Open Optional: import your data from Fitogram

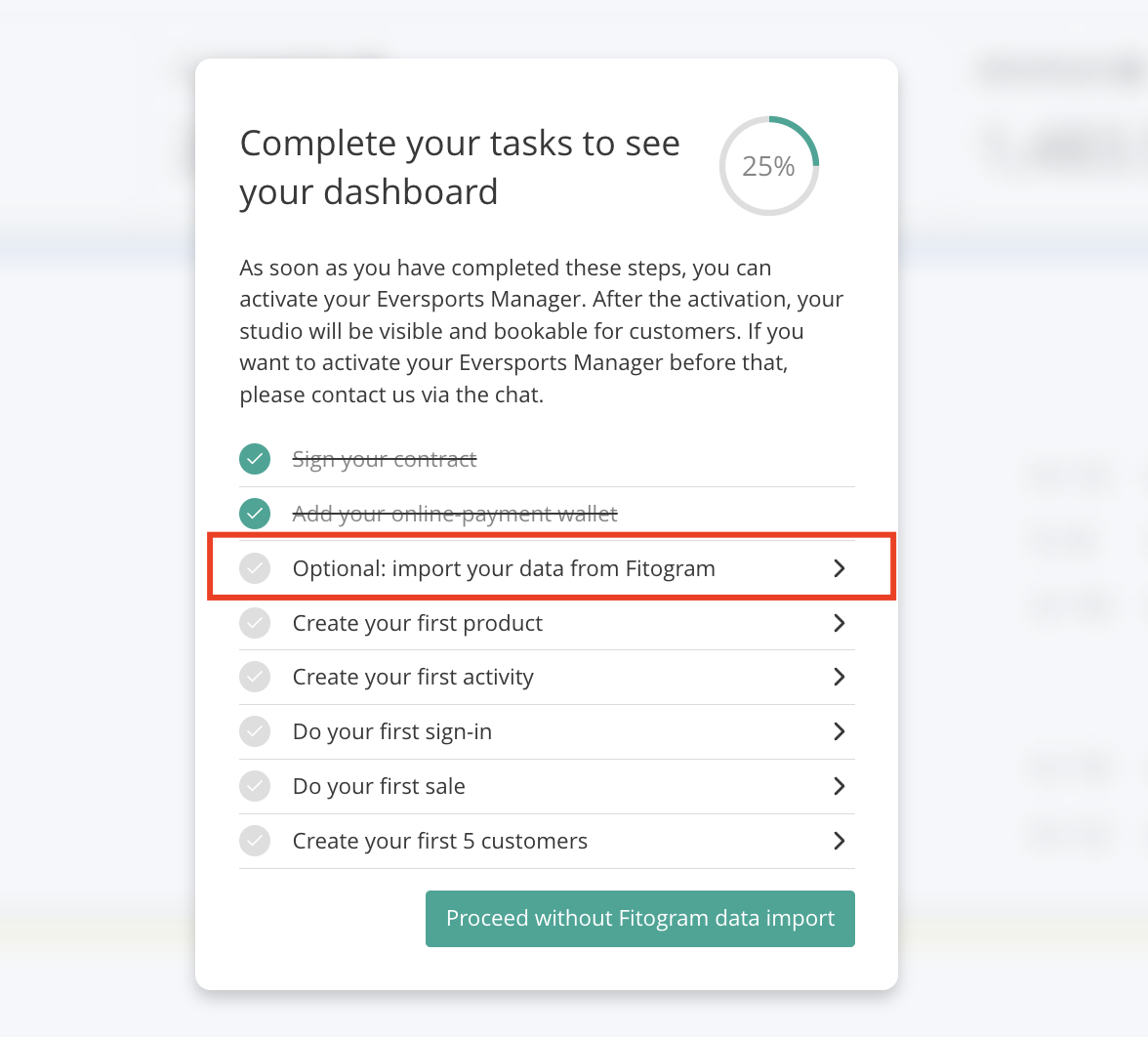547,568
